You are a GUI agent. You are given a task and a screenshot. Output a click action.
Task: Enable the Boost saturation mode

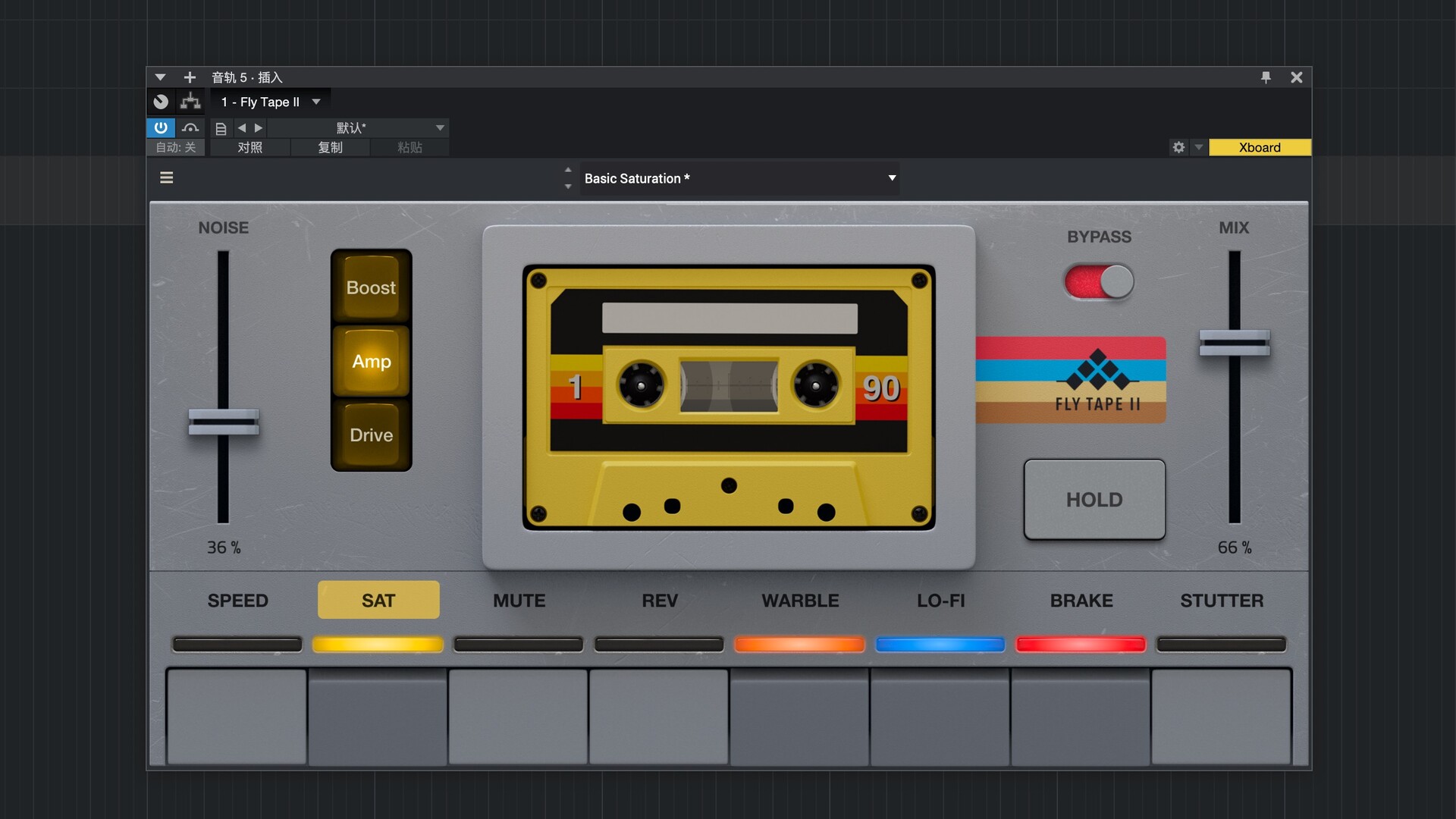(x=371, y=287)
